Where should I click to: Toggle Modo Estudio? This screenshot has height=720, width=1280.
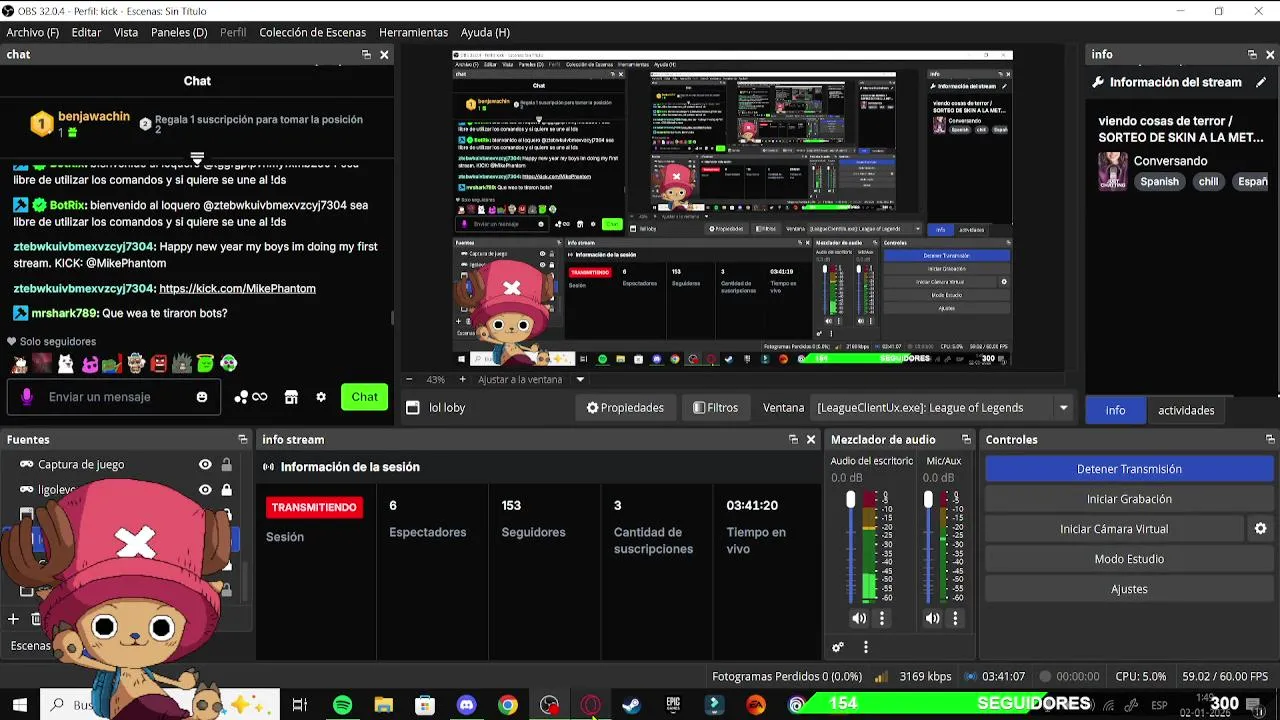(1129, 559)
